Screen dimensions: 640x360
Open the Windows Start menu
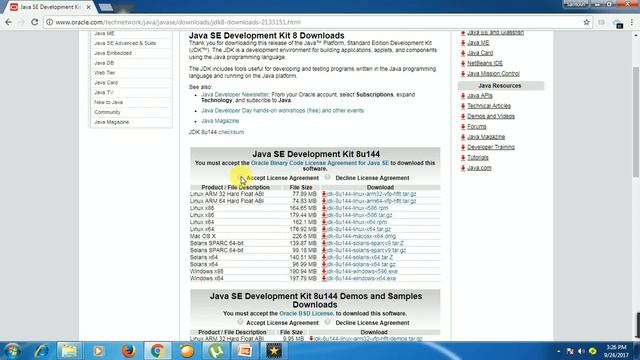click(x=12, y=351)
